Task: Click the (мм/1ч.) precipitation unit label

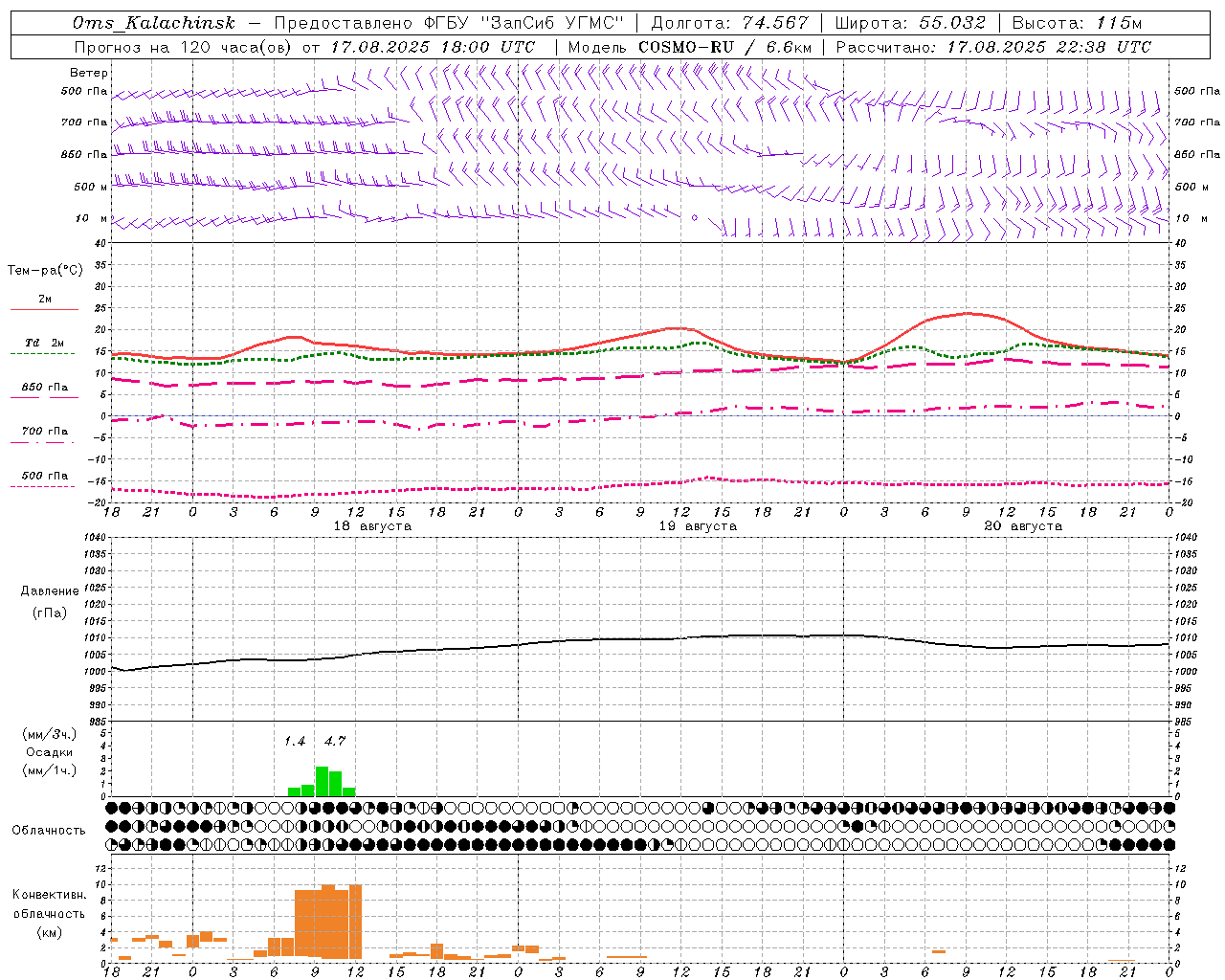Action: pyautogui.click(x=50, y=770)
